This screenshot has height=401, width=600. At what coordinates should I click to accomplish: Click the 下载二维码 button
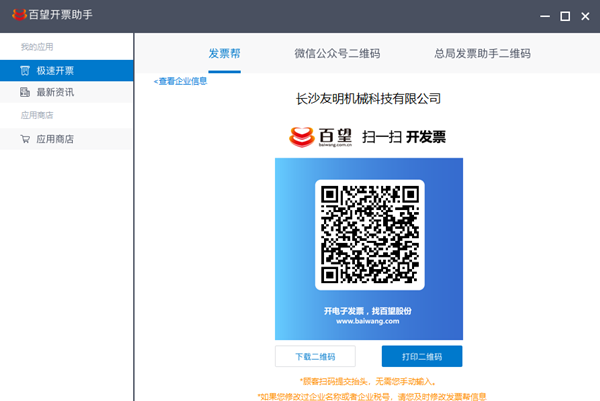click(x=315, y=356)
